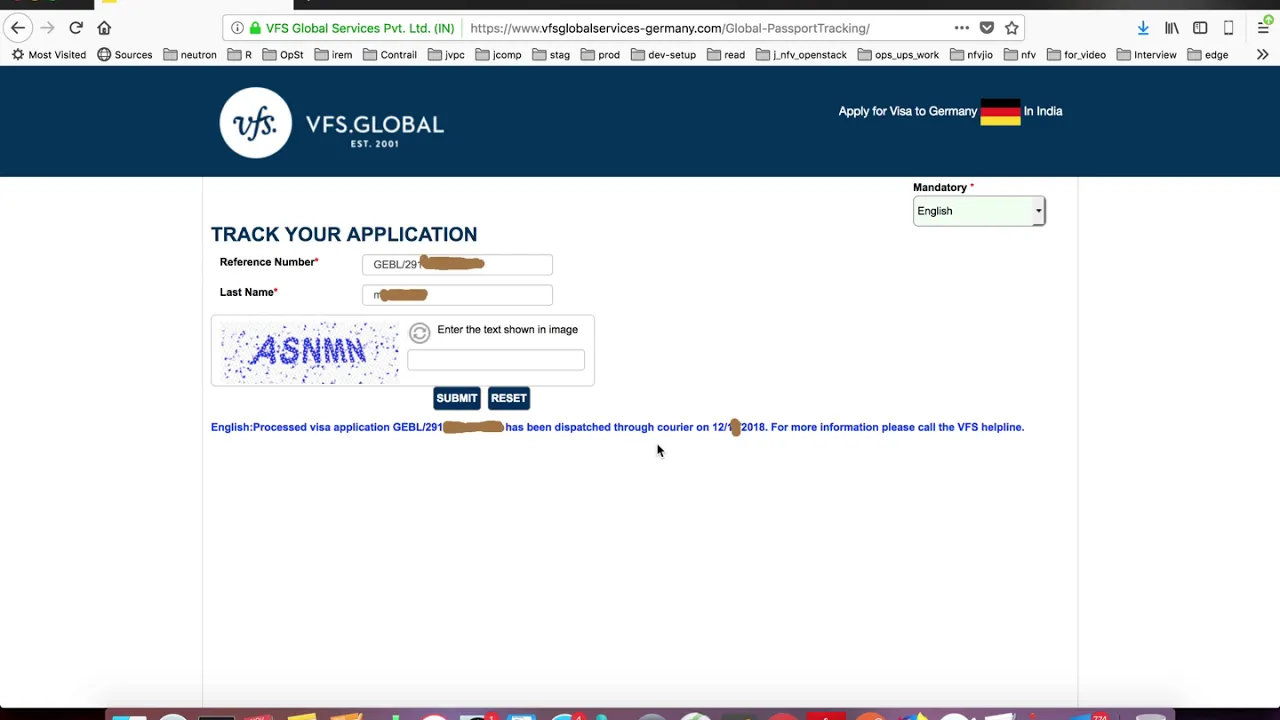Screen dimensions: 1280x720
Task: Click the VFS Global logo
Action: 332,123
